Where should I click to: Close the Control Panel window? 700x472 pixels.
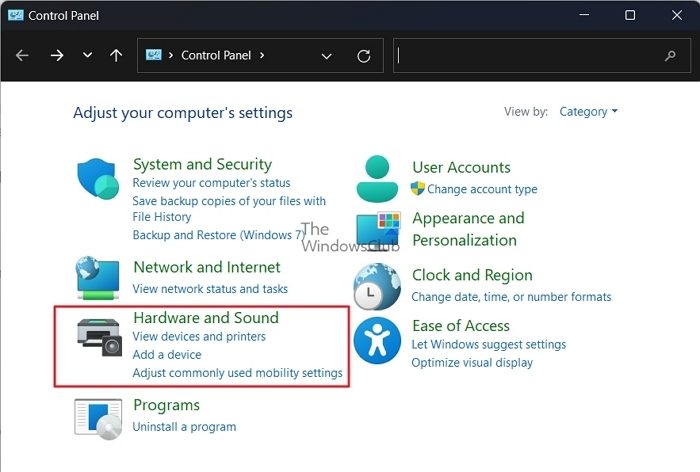tap(677, 15)
